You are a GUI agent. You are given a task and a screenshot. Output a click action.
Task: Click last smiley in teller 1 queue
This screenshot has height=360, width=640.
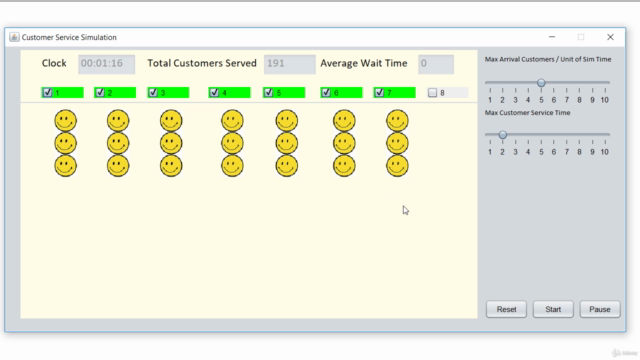pyautogui.click(x=65, y=166)
